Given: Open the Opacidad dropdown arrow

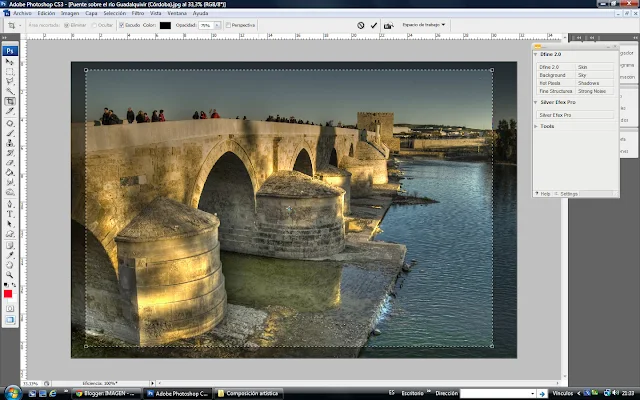Looking at the screenshot, I should [218, 25].
